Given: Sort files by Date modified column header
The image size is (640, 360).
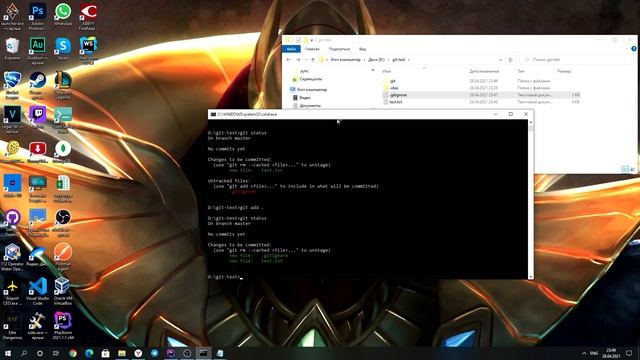Looking at the screenshot, I should click(484, 71).
